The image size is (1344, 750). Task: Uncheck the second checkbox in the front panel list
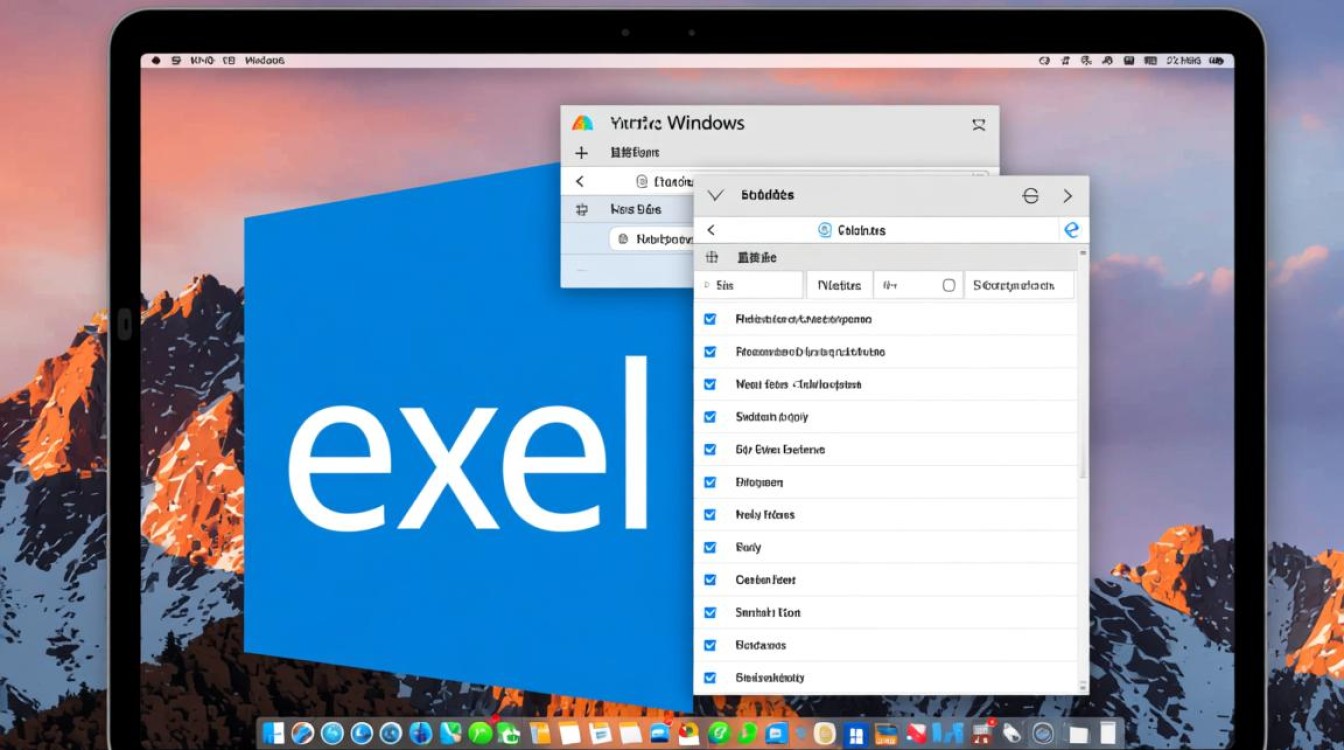[x=710, y=352]
